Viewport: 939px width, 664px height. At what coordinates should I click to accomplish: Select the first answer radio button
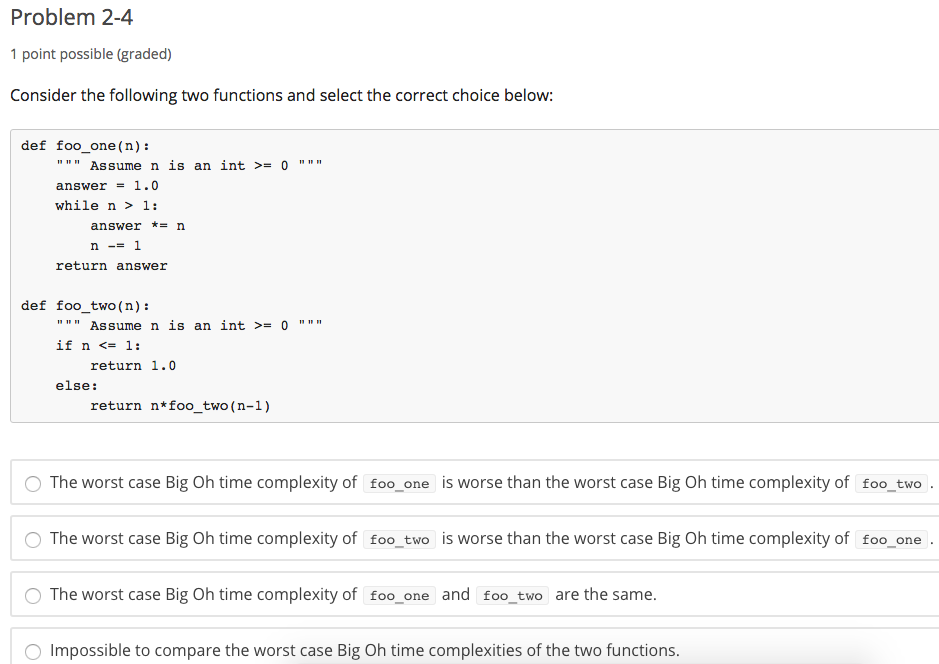tap(32, 483)
